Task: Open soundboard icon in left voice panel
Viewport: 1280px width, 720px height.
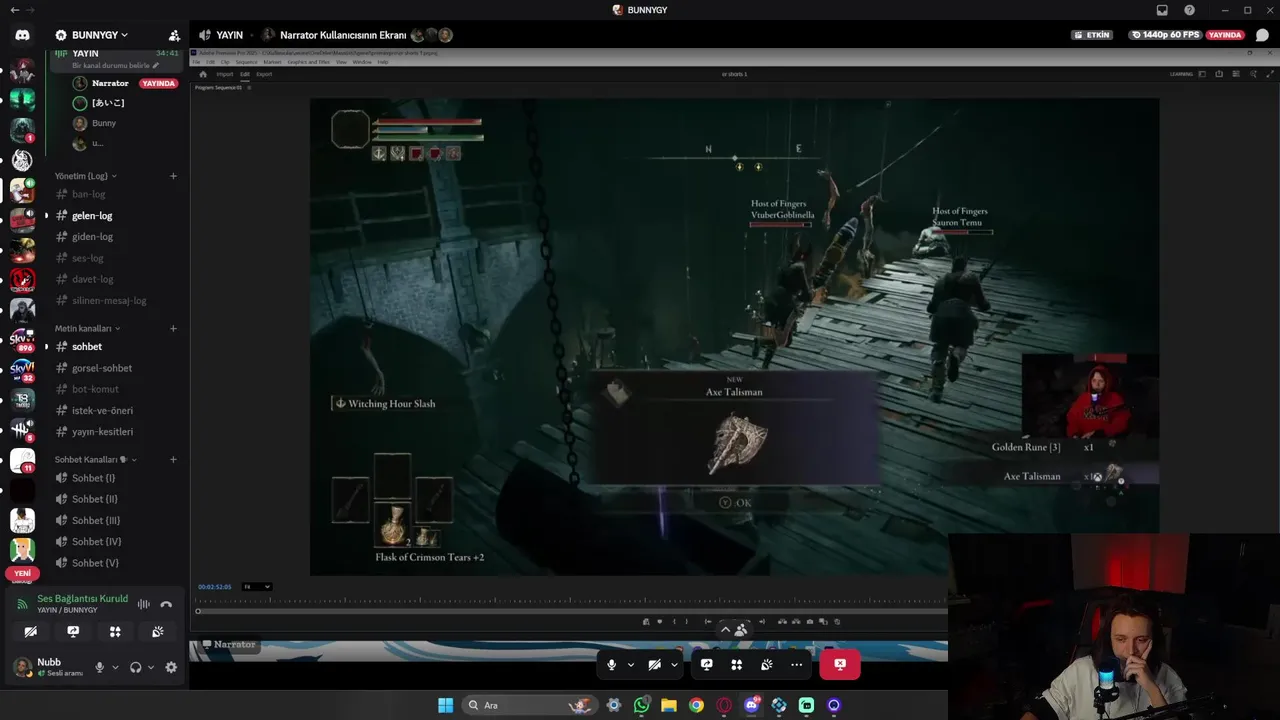Action: [x=157, y=632]
